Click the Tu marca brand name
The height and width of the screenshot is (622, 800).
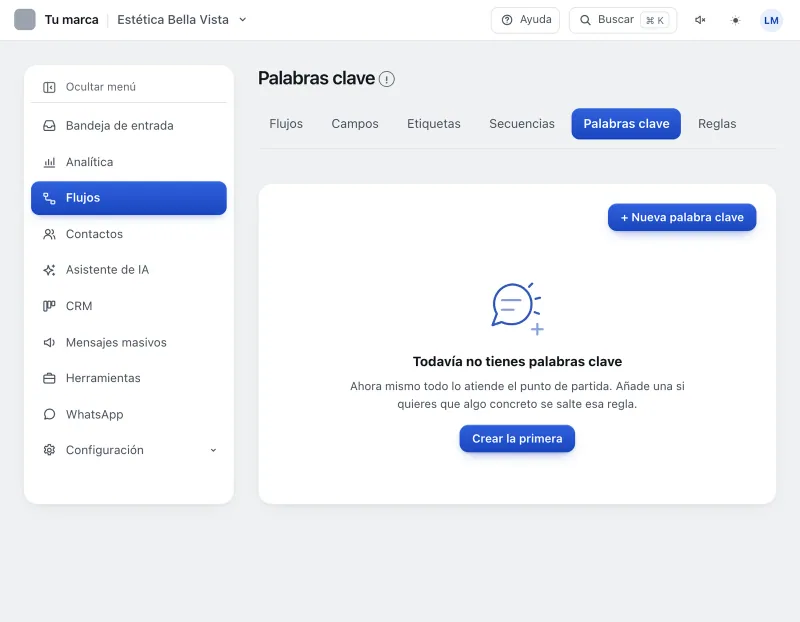[71, 20]
